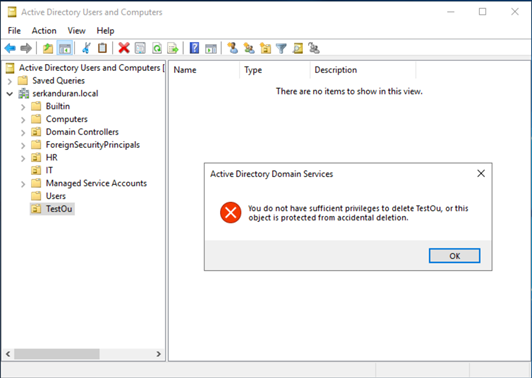Viewport: 532px width, 378px height.
Task: Click the Help question mark toolbar icon
Action: (x=194, y=48)
